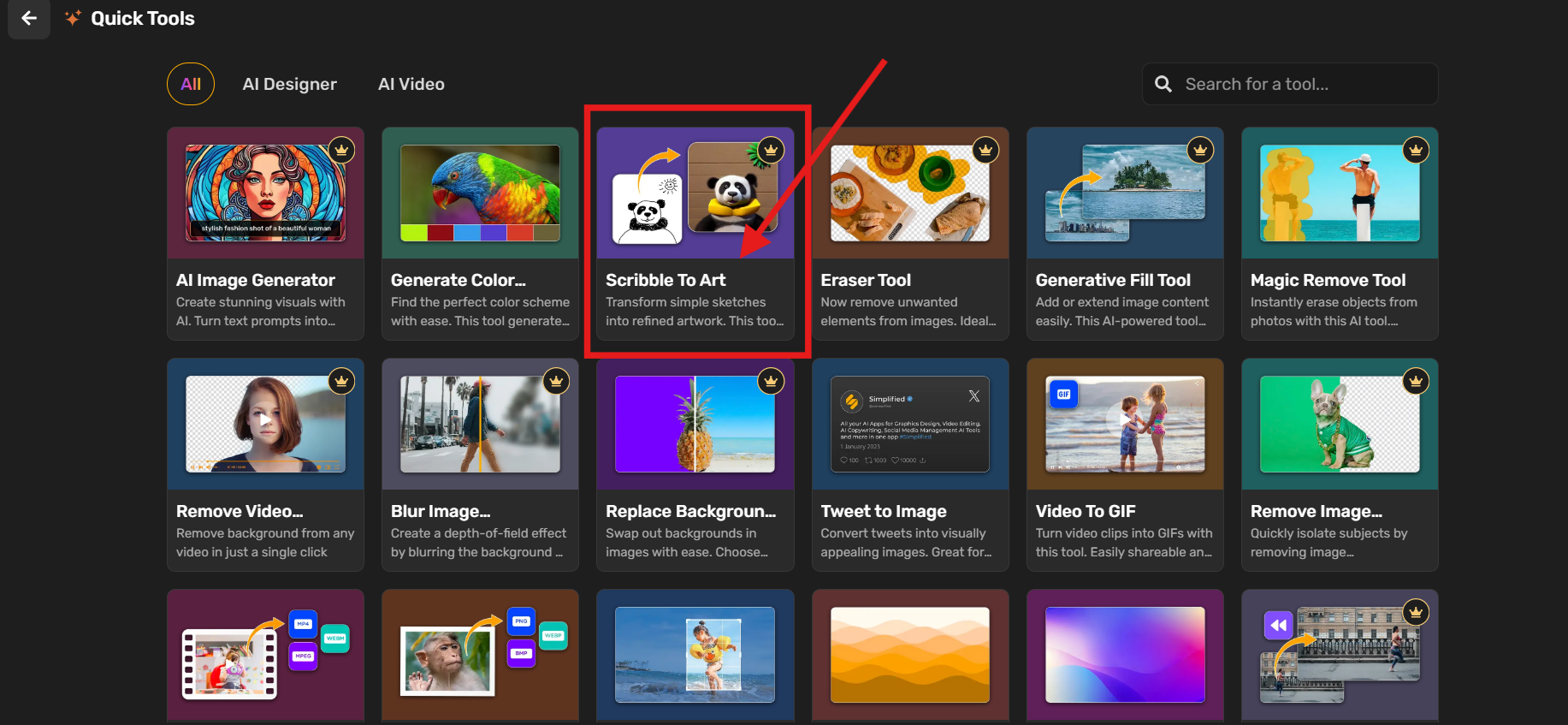The image size is (1568, 725).
Task: Click the Eraser Tool title
Action: pos(866,280)
